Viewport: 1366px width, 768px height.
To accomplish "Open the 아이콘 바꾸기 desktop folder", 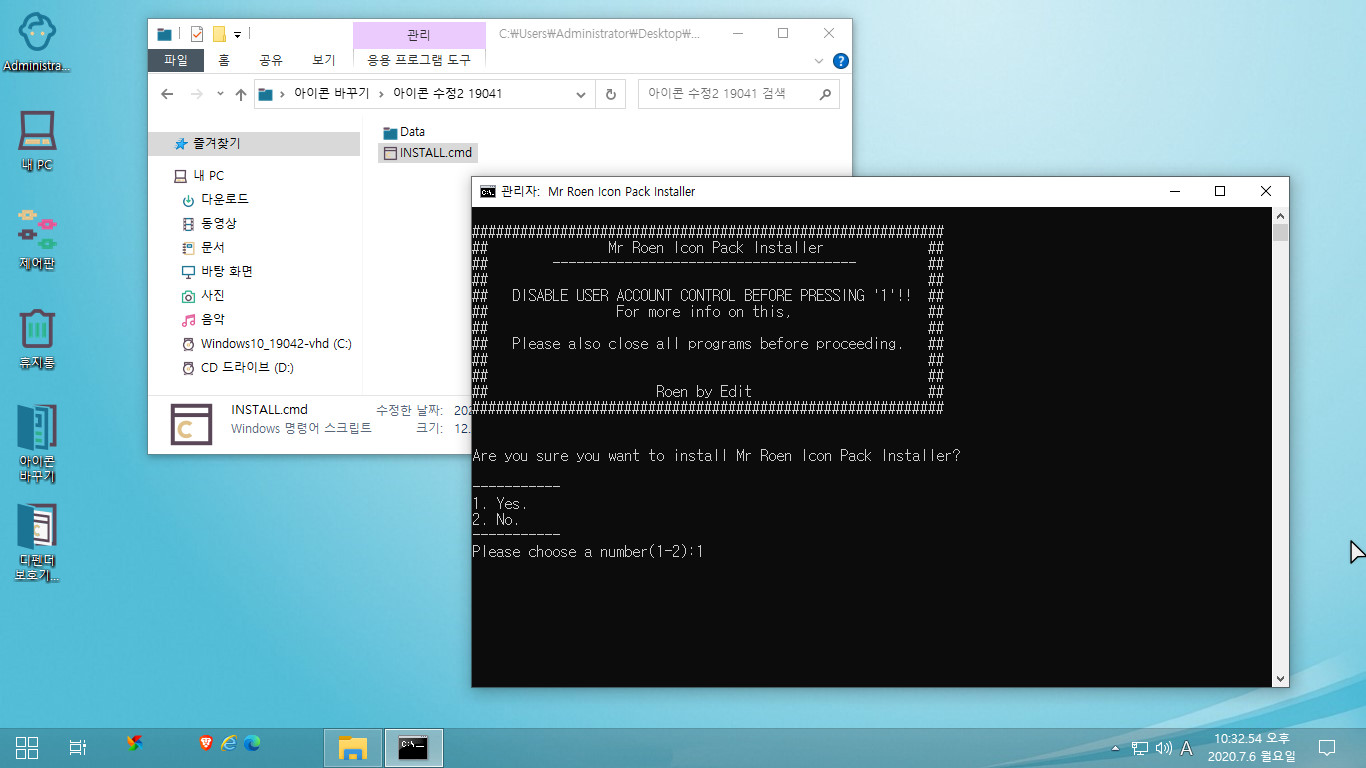I will pos(37,443).
